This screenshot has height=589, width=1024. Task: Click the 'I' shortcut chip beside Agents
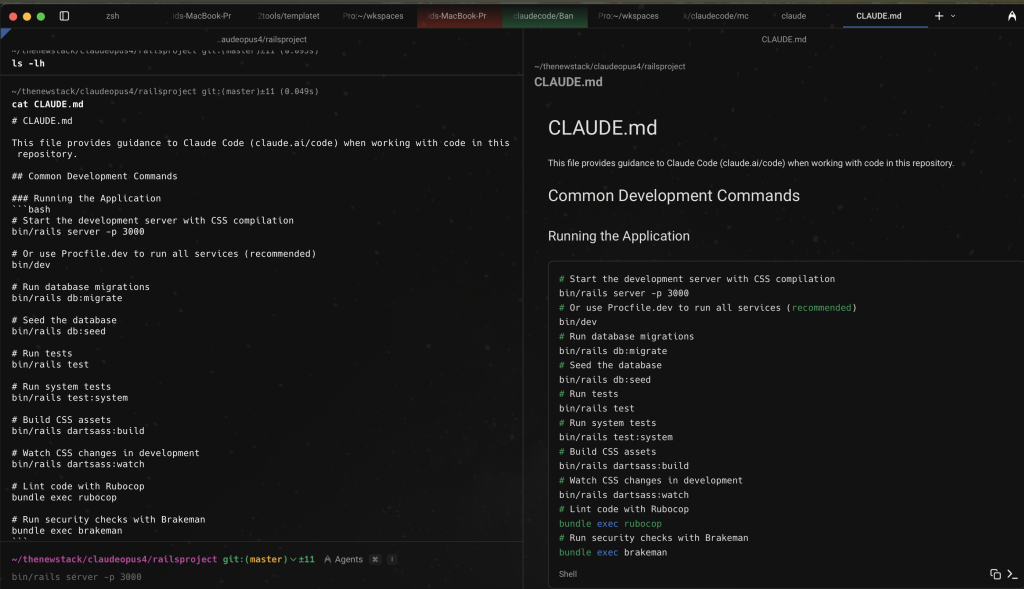pyautogui.click(x=392, y=560)
